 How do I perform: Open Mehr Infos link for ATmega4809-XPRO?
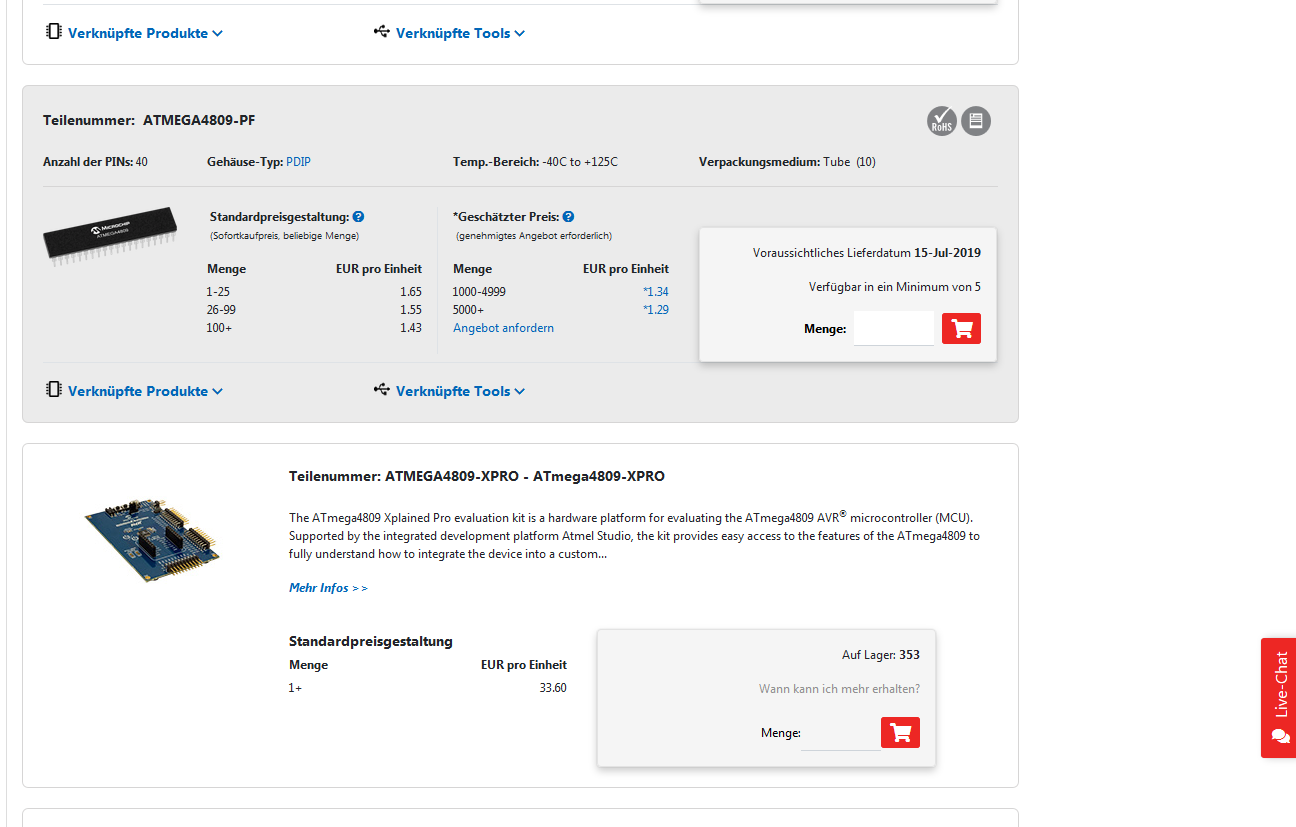coord(328,588)
